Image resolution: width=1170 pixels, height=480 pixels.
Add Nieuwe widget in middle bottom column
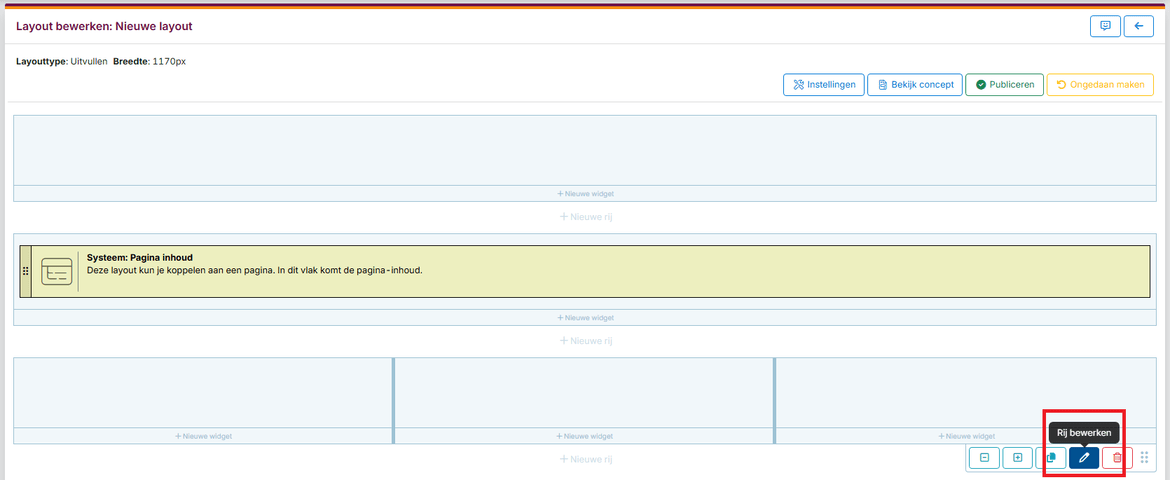coord(585,436)
